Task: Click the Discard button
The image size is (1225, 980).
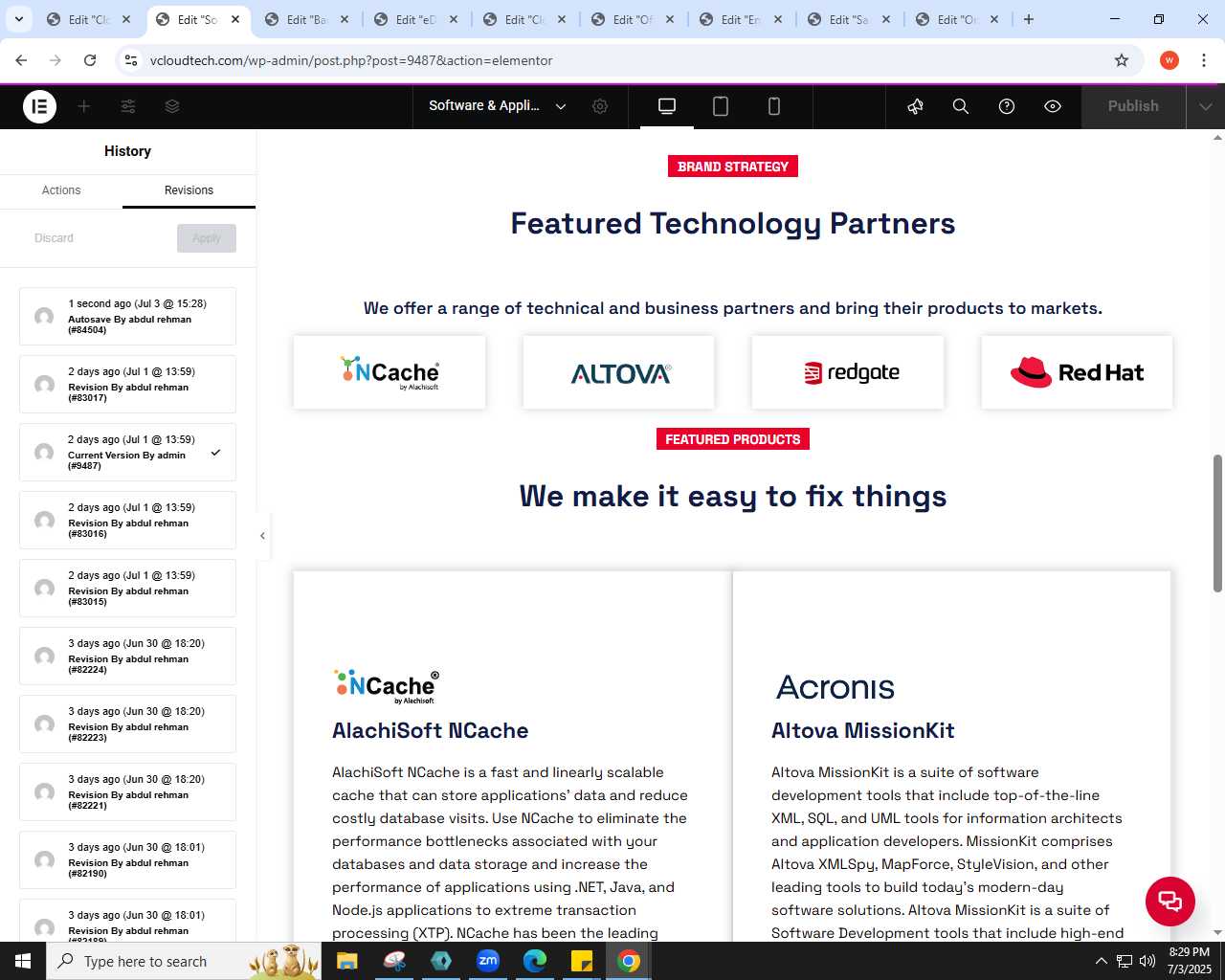Action: tap(54, 238)
